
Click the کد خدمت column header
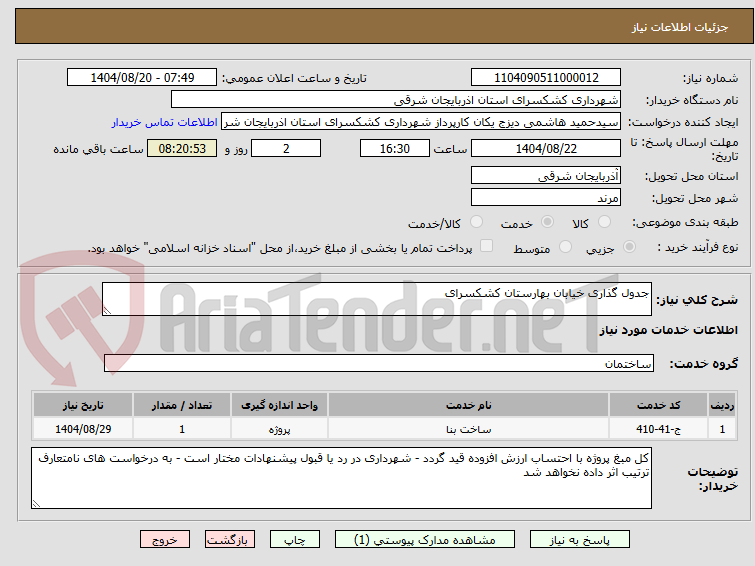point(659,405)
